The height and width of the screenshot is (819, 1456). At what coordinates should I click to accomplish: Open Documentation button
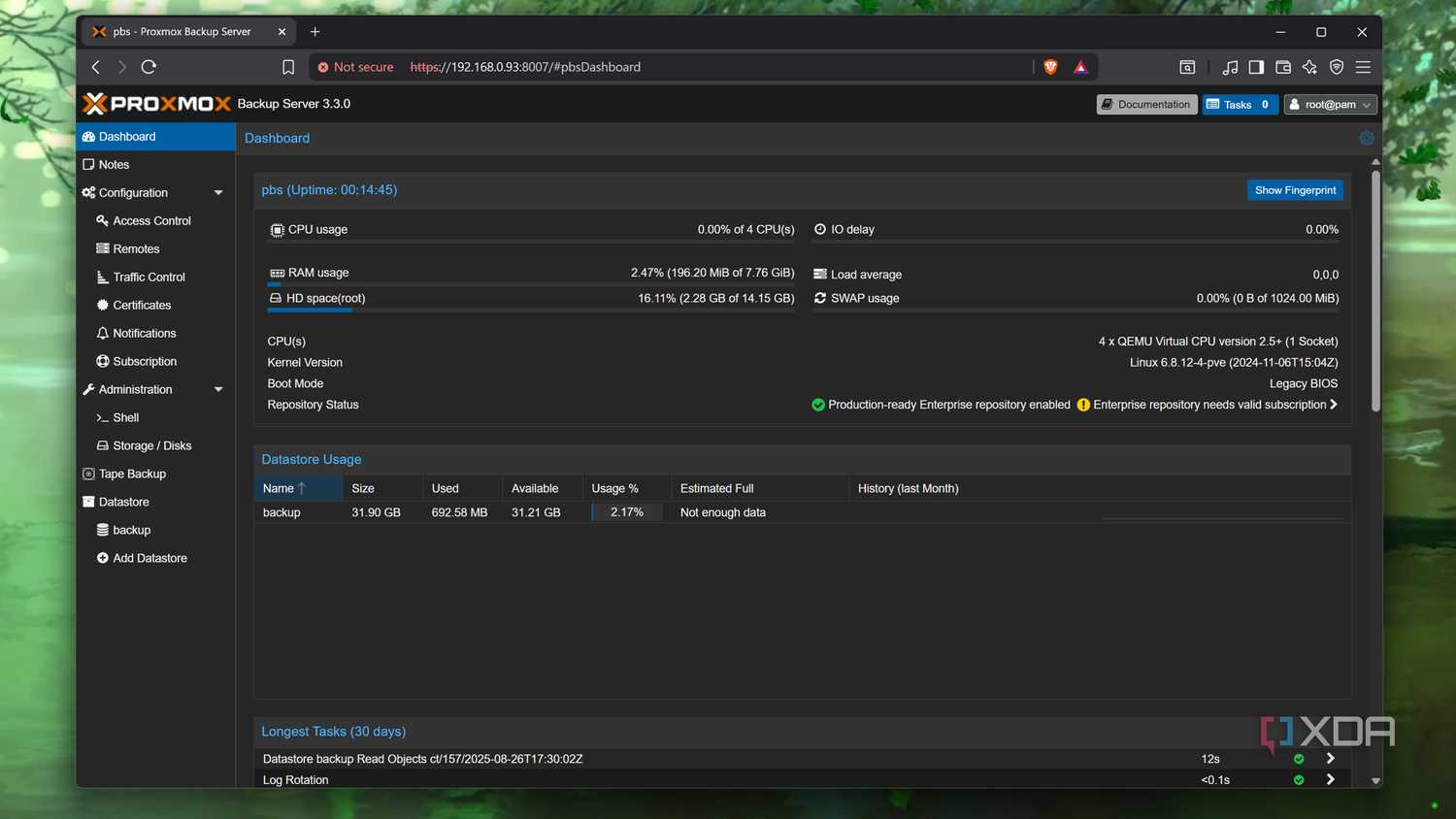click(x=1146, y=105)
